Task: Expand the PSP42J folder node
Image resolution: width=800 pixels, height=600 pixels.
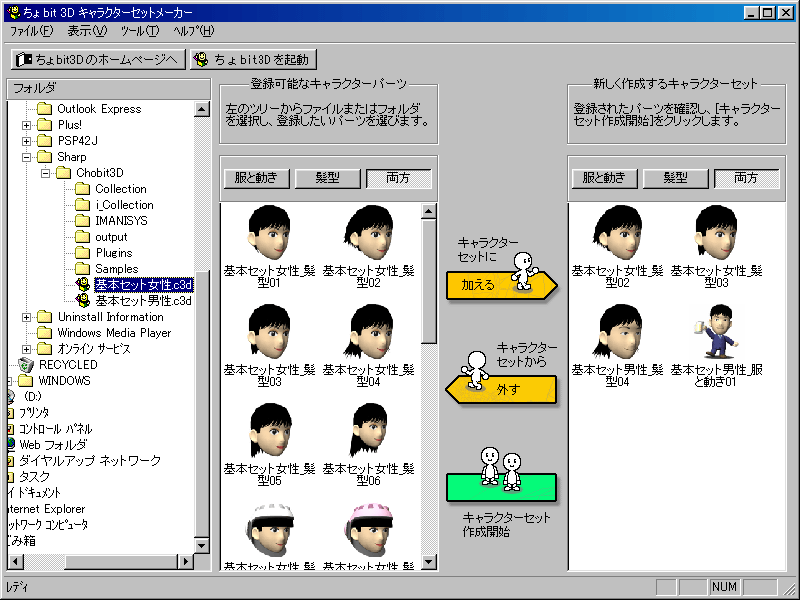Action: (x=27, y=141)
